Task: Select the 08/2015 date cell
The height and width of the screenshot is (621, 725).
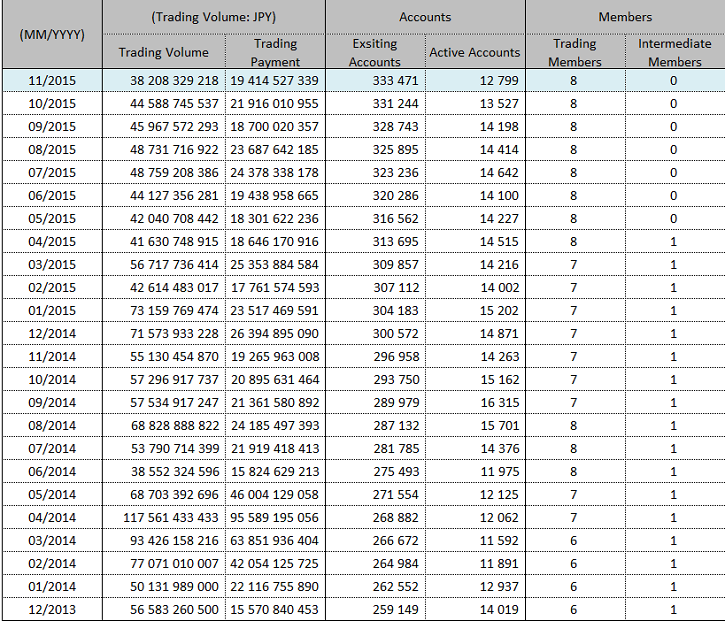Action: tap(52, 149)
